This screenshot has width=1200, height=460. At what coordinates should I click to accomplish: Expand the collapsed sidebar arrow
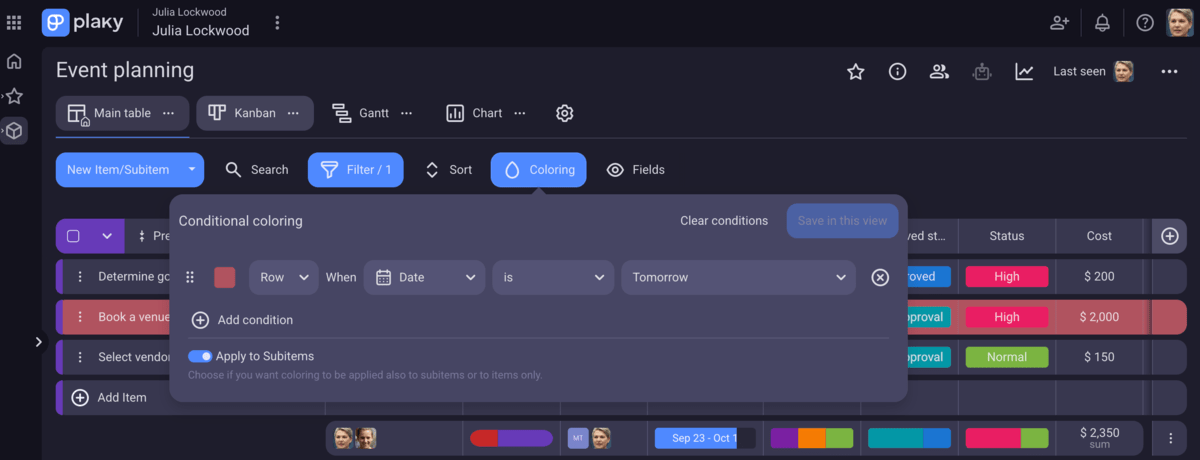tap(39, 342)
